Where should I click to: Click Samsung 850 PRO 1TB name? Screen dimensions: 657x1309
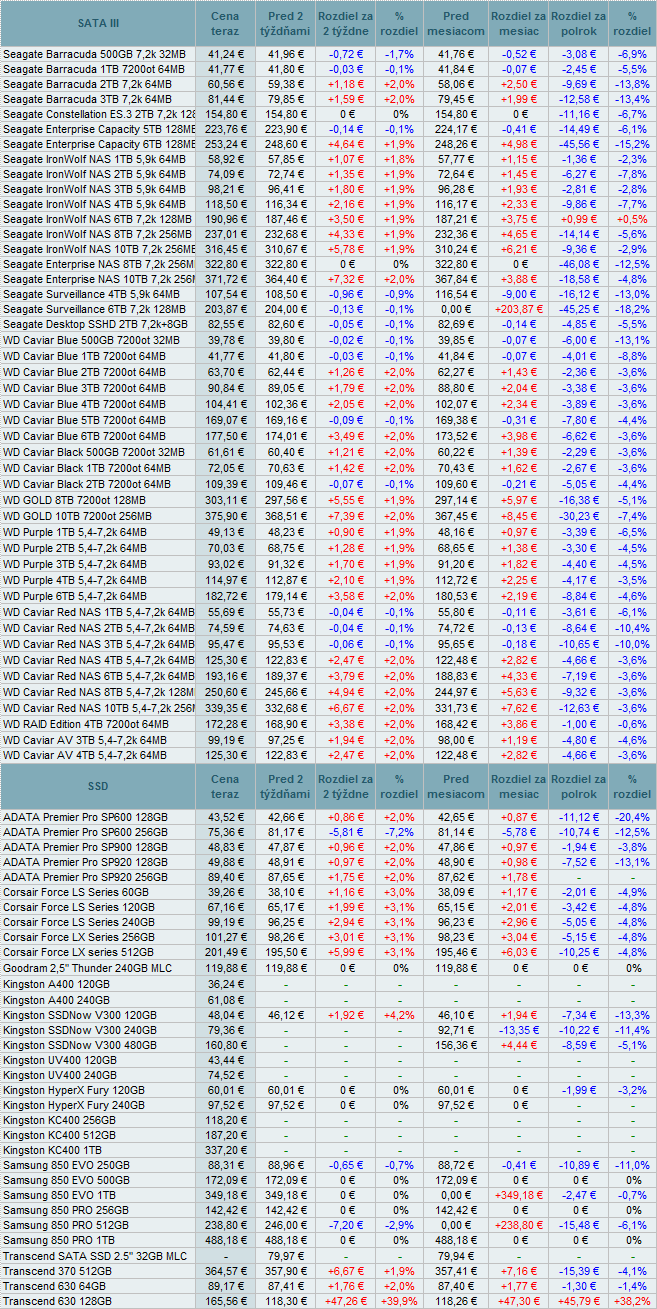point(61,1241)
